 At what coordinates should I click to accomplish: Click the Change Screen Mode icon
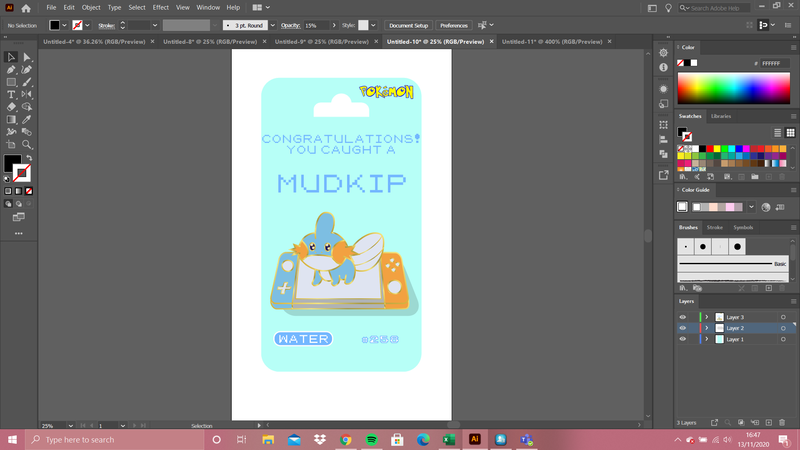click(19, 217)
